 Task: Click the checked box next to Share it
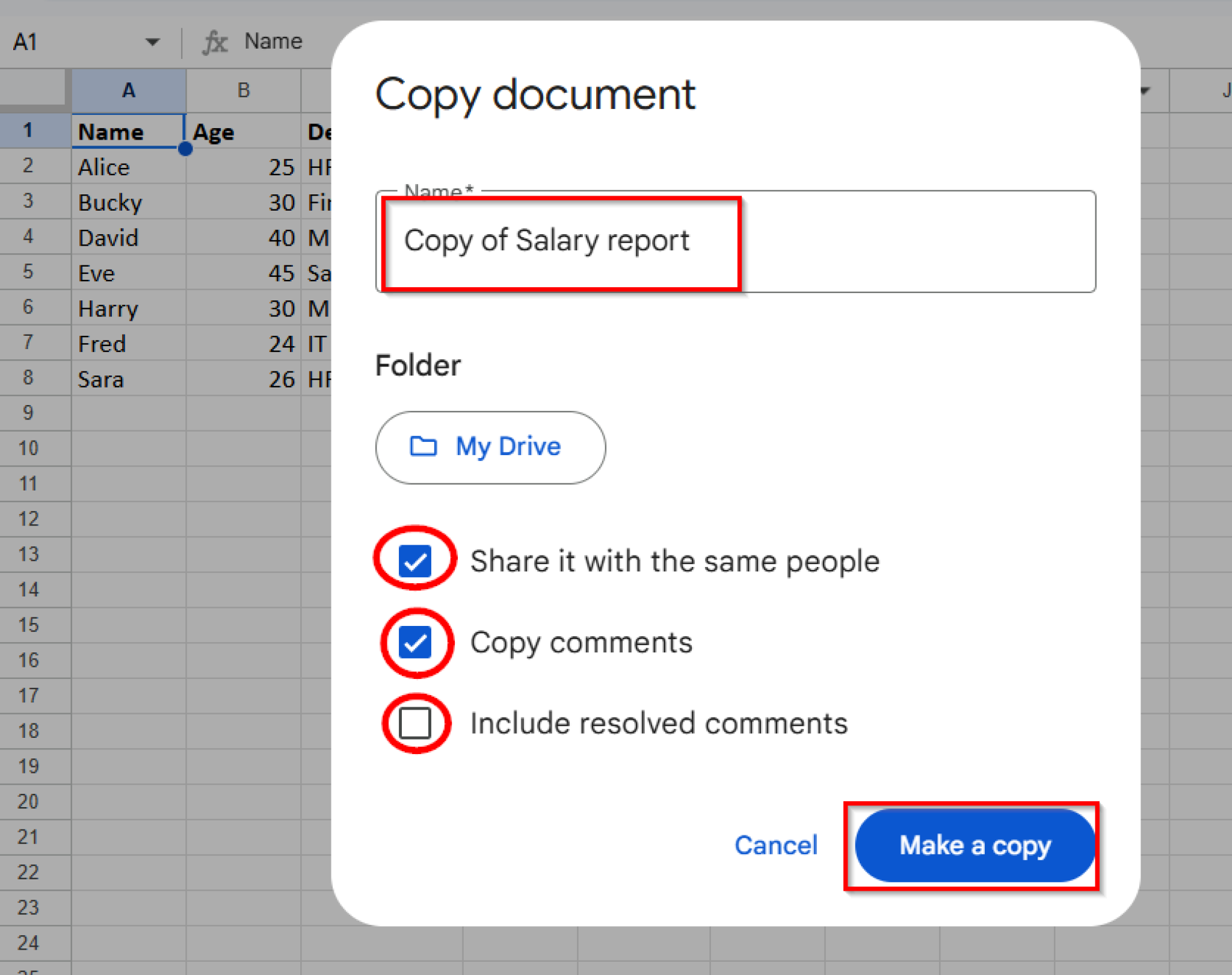pyautogui.click(x=414, y=560)
